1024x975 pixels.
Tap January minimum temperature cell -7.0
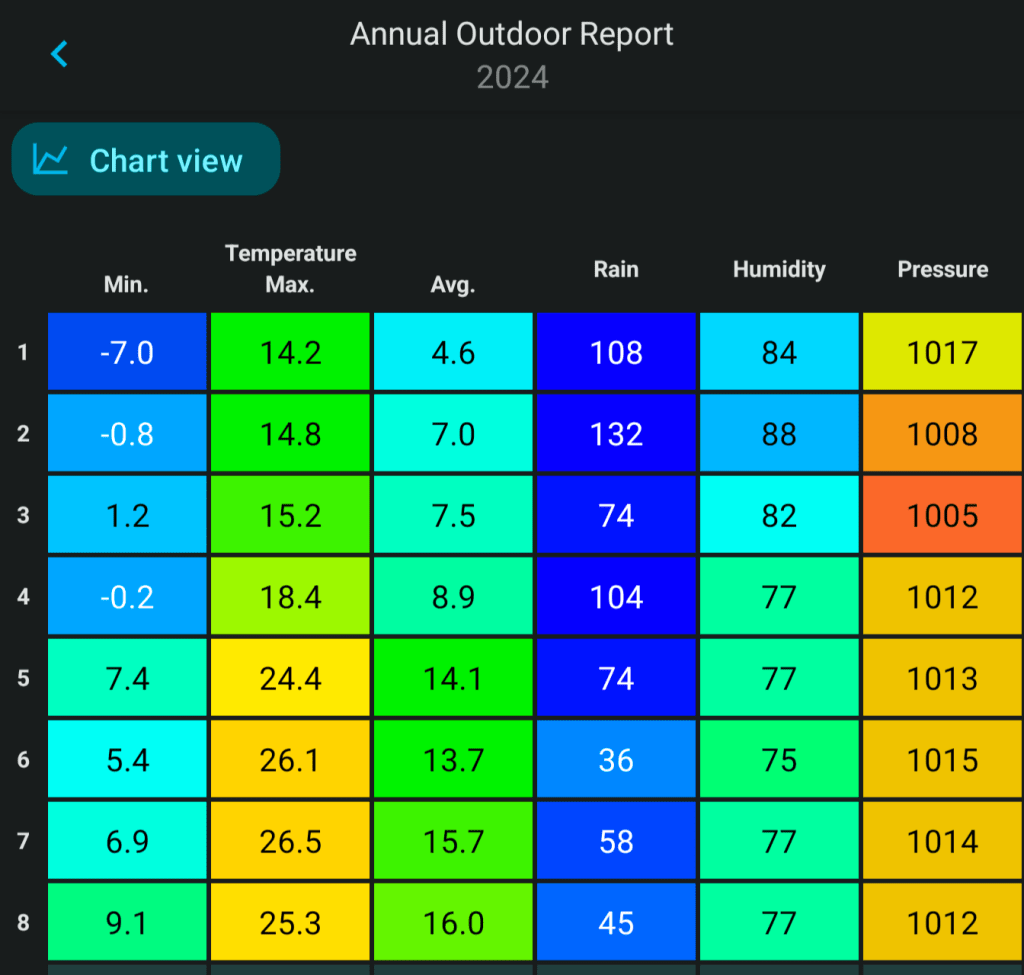[127, 352]
